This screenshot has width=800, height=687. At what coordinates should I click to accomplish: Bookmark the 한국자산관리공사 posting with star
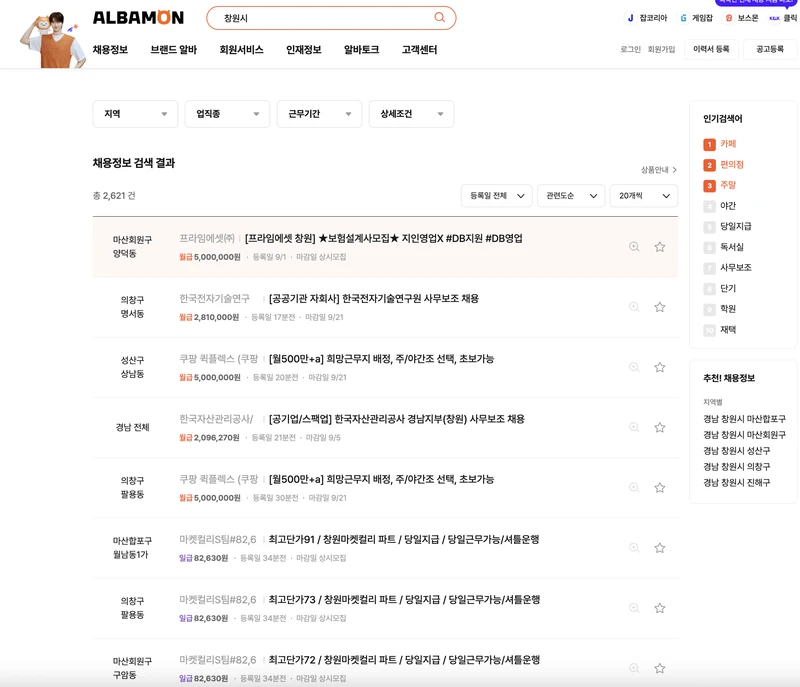(x=659, y=429)
